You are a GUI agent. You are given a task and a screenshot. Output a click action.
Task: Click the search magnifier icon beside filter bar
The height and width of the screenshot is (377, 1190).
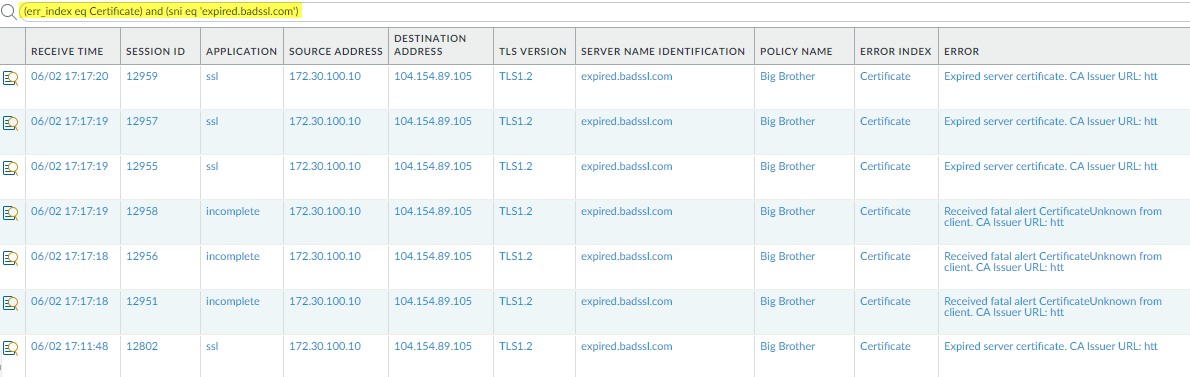[7, 12]
